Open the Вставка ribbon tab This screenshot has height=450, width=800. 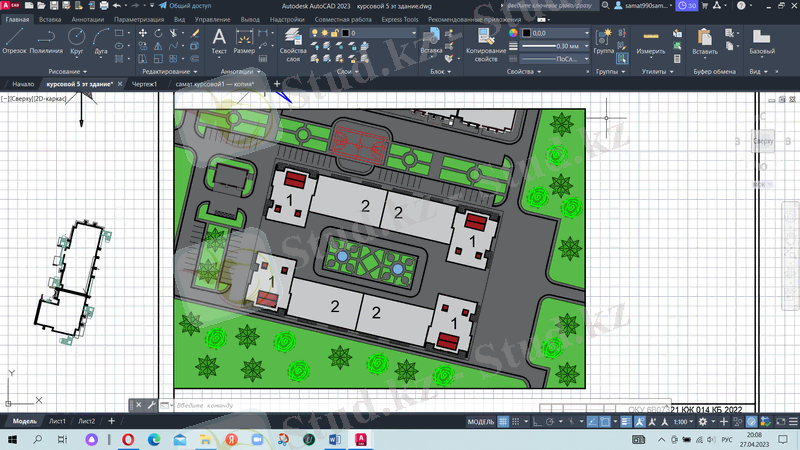point(50,19)
